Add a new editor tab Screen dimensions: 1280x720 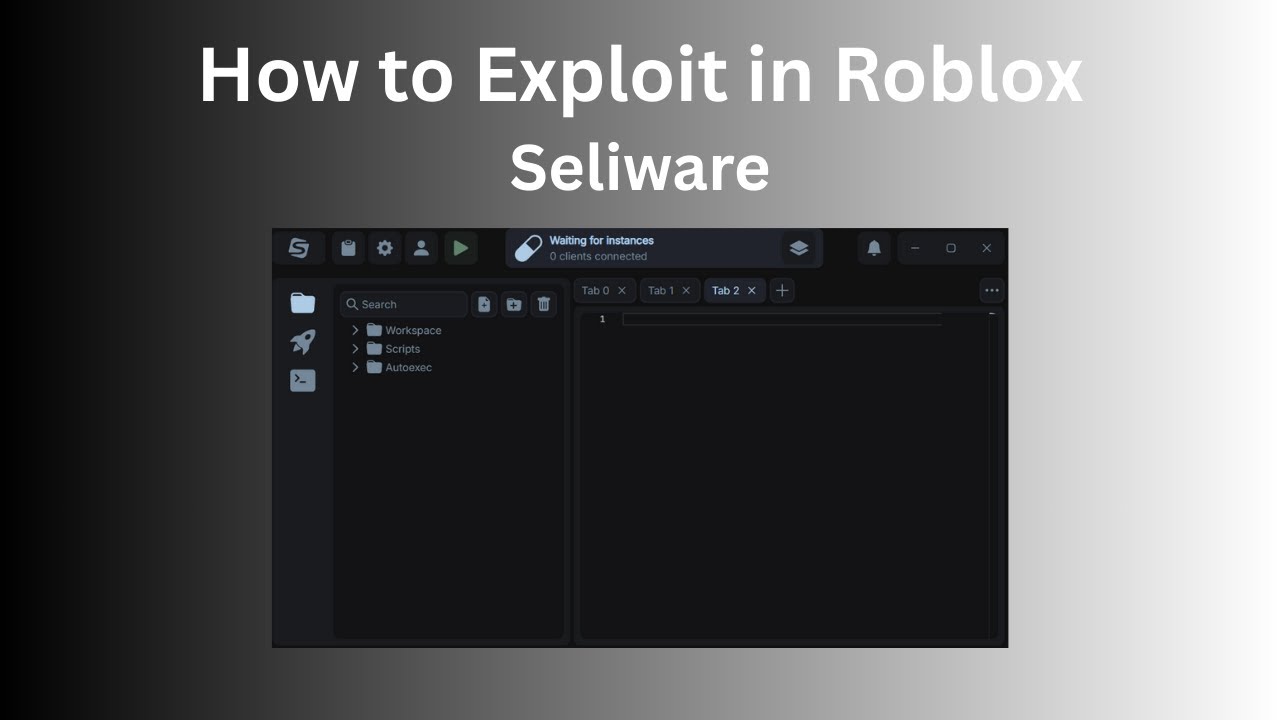coord(782,291)
